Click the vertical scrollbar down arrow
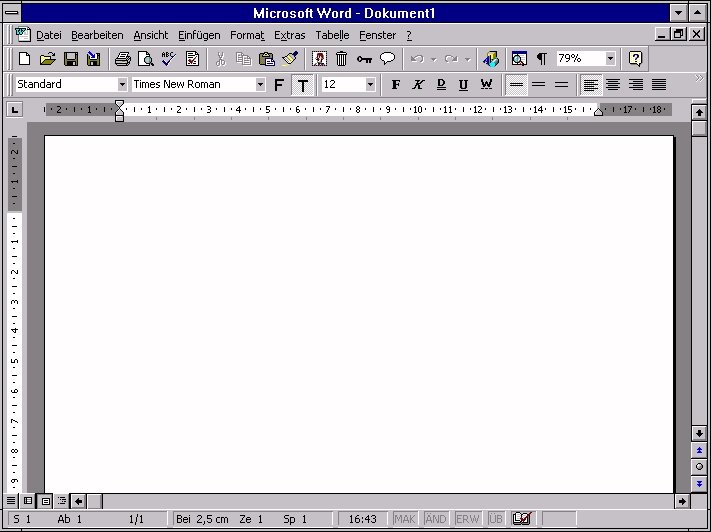This screenshot has height=532, width=711. (699, 433)
